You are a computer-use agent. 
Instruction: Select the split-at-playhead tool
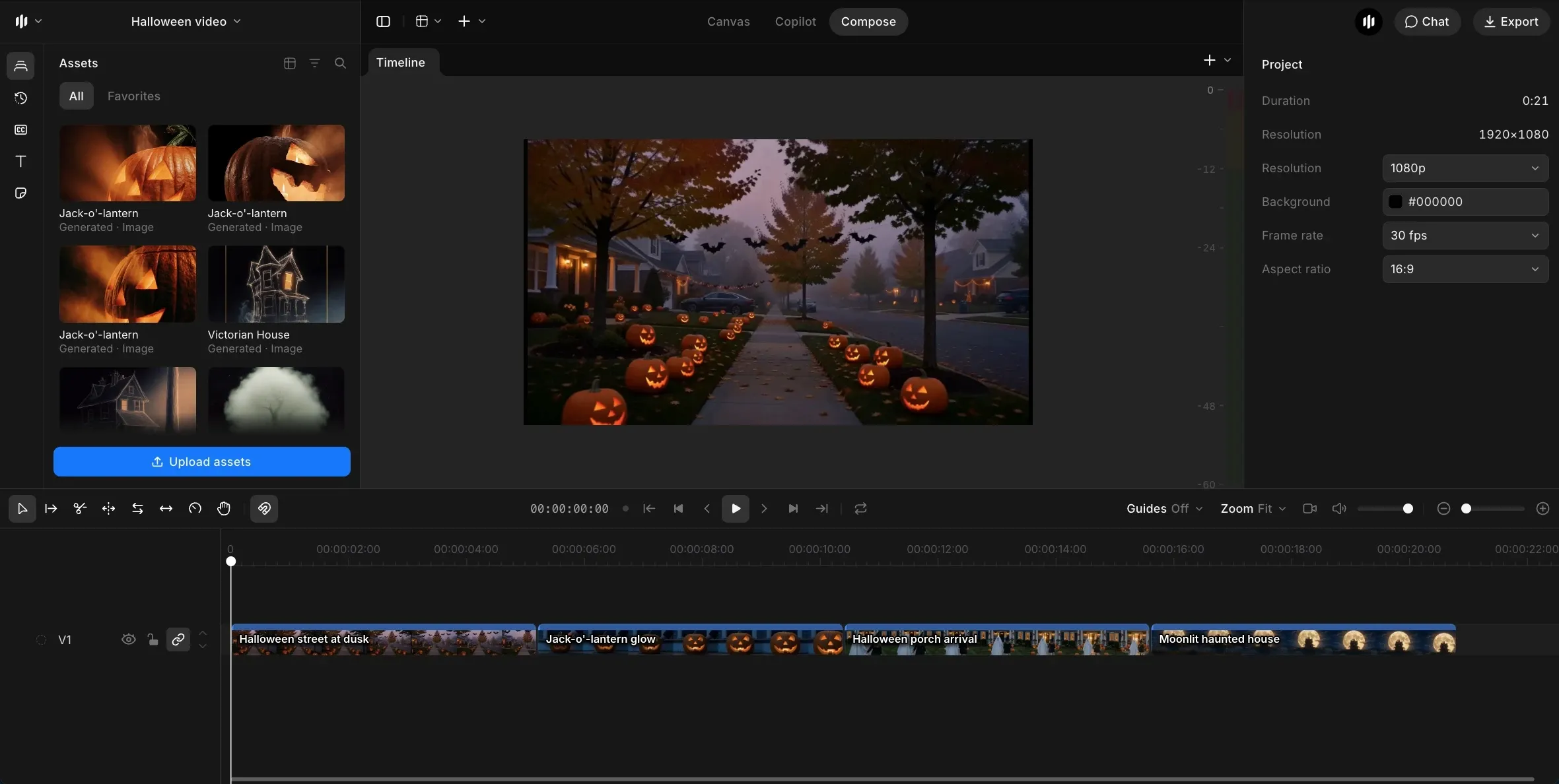tap(108, 509)
